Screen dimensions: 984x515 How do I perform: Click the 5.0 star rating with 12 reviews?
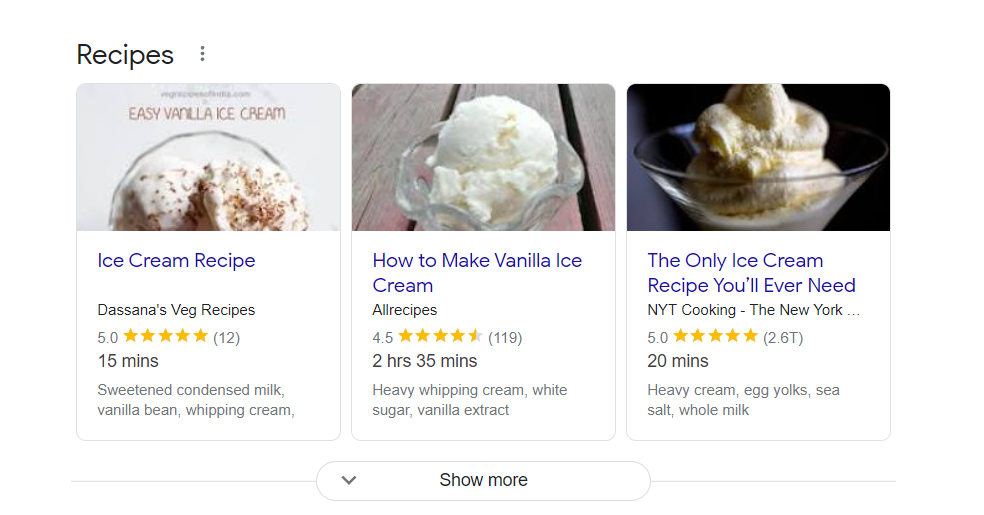click(x=168, y=337)
